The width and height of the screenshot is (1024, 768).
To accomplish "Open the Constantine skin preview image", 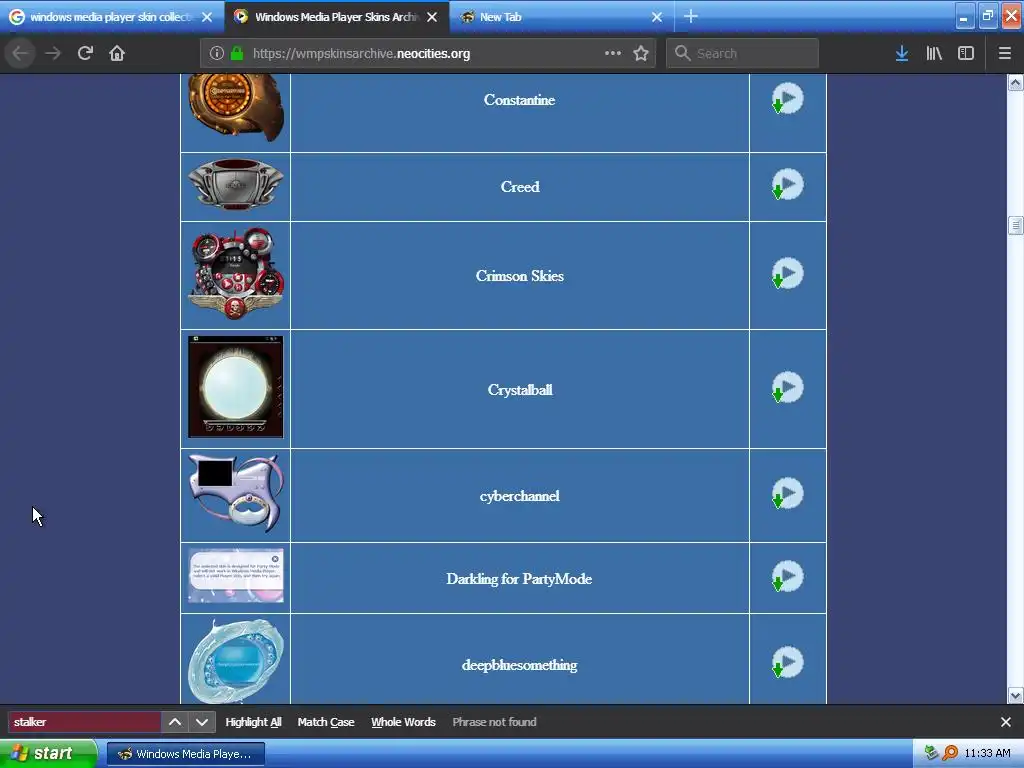I will click(x=236, y=108).
